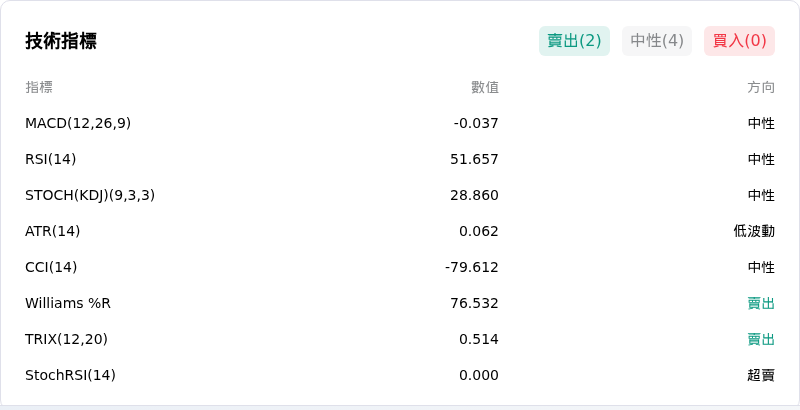800x410 pixels.
Task: Select the RSI(14) indicator row
Action: [x=400, y=160]
